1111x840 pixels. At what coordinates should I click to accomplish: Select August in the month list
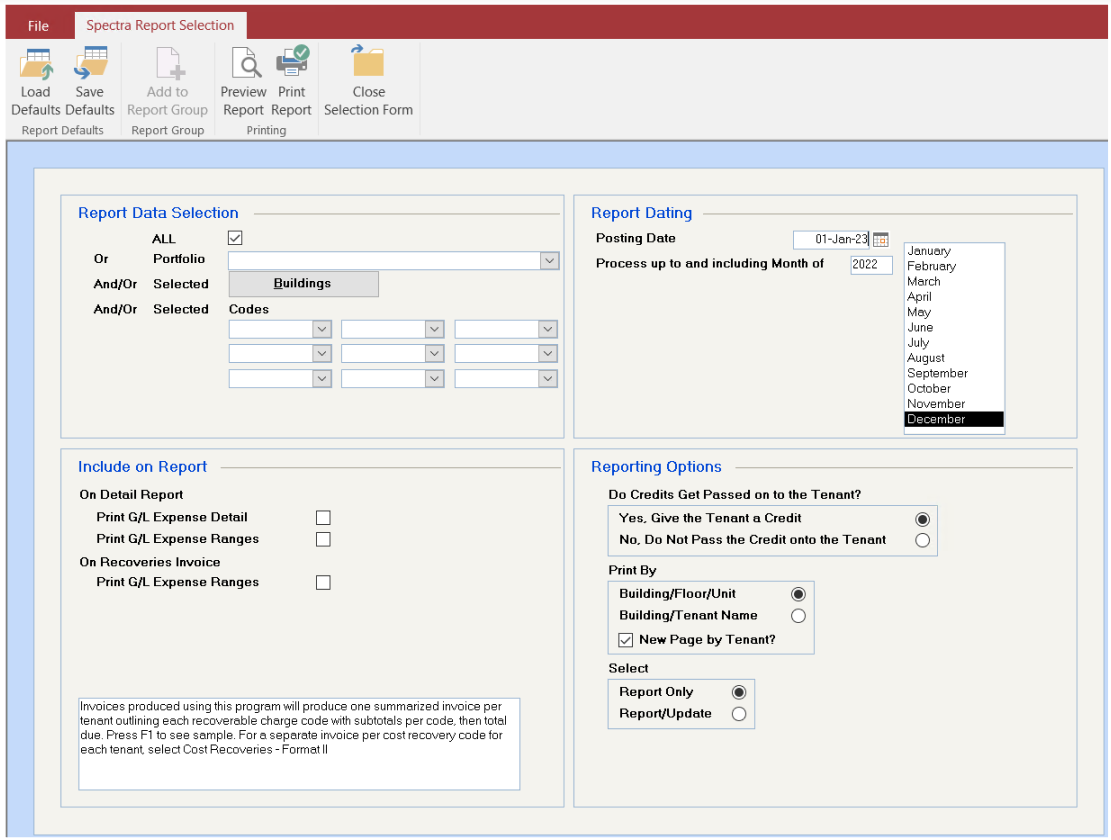[x=954, y=358]
